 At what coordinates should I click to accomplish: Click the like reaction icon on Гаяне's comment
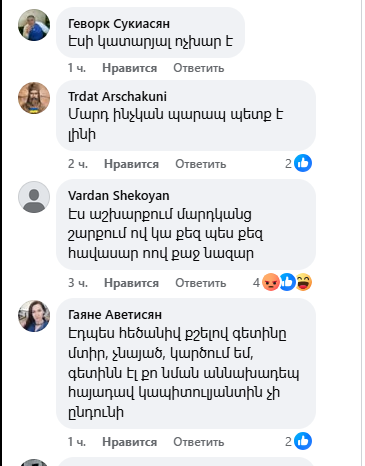(x=303, y=441)
